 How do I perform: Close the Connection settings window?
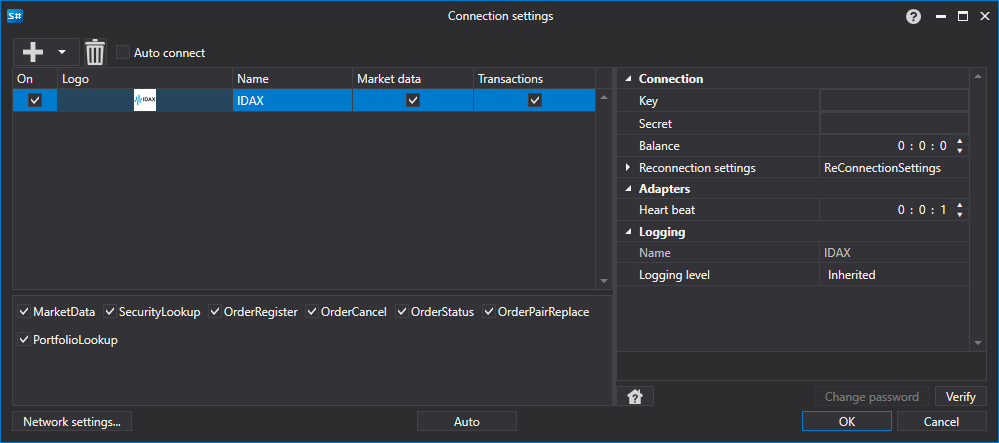[x=984, y=17]
